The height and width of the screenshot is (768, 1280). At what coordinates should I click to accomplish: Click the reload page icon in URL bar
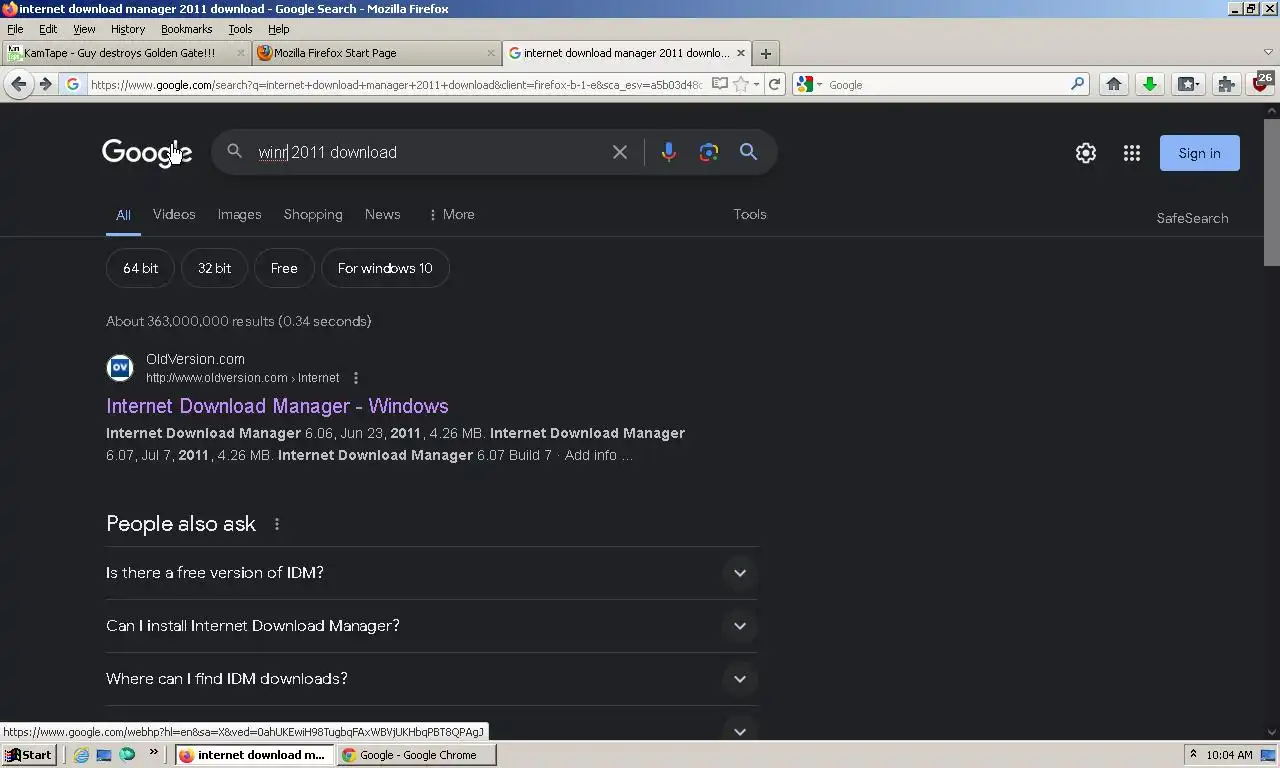pos(774,85)
